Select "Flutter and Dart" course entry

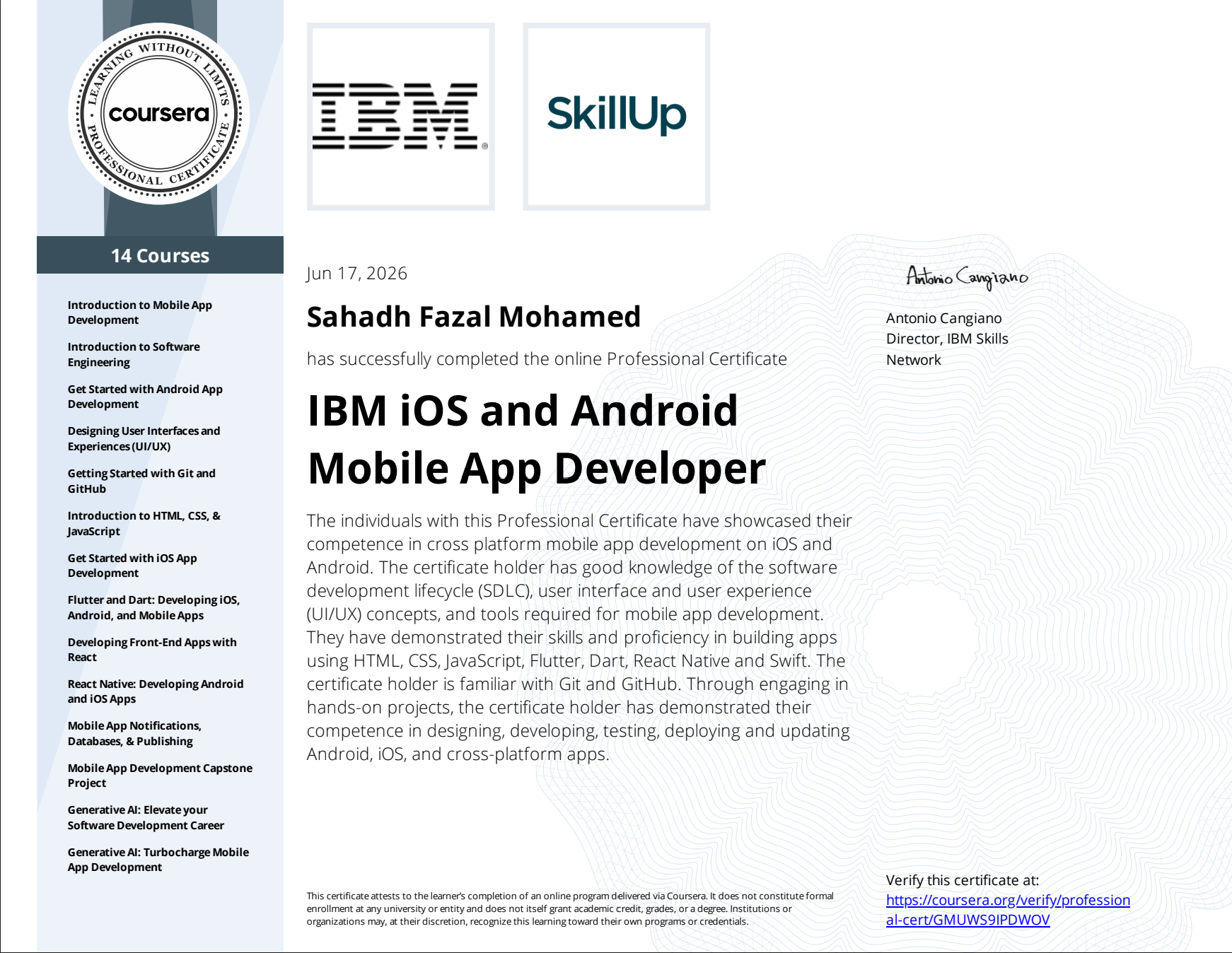pos(153,607)
